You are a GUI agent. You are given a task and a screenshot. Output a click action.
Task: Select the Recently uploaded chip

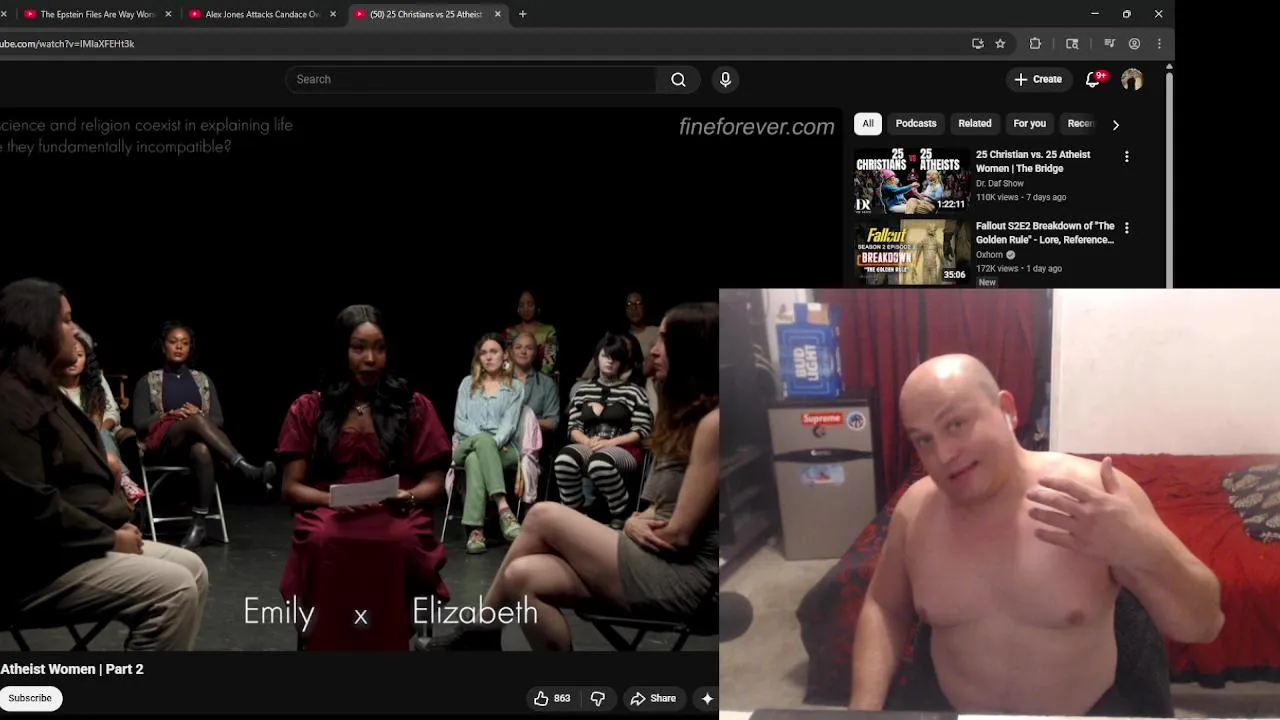point(1080,124)
